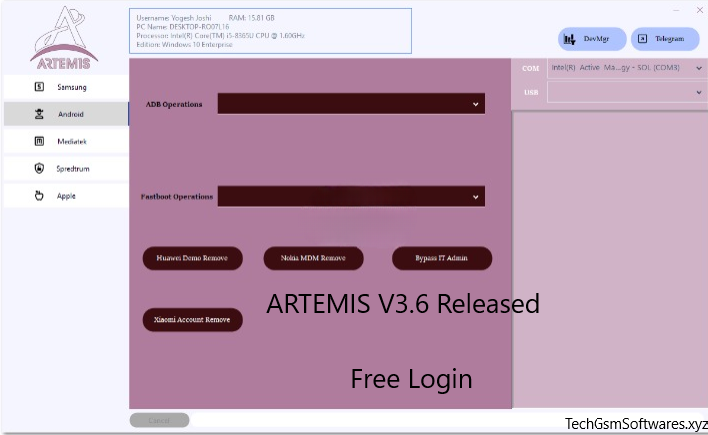Click Huawei Demo Remove button

click(x=192, y=258)
